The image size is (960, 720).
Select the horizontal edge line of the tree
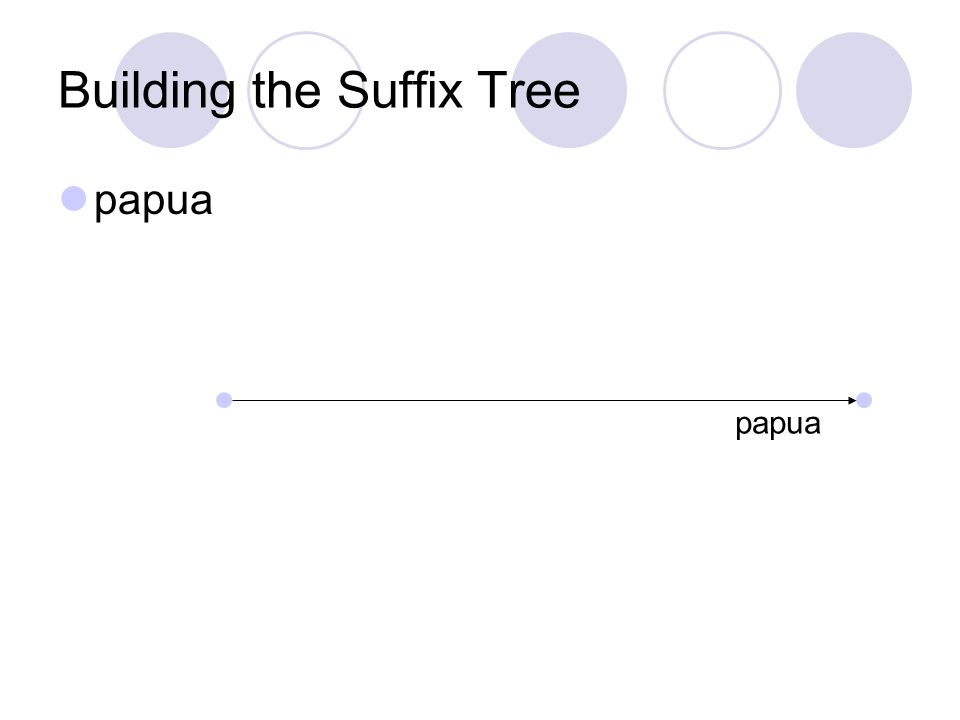(x=540, y=400)
